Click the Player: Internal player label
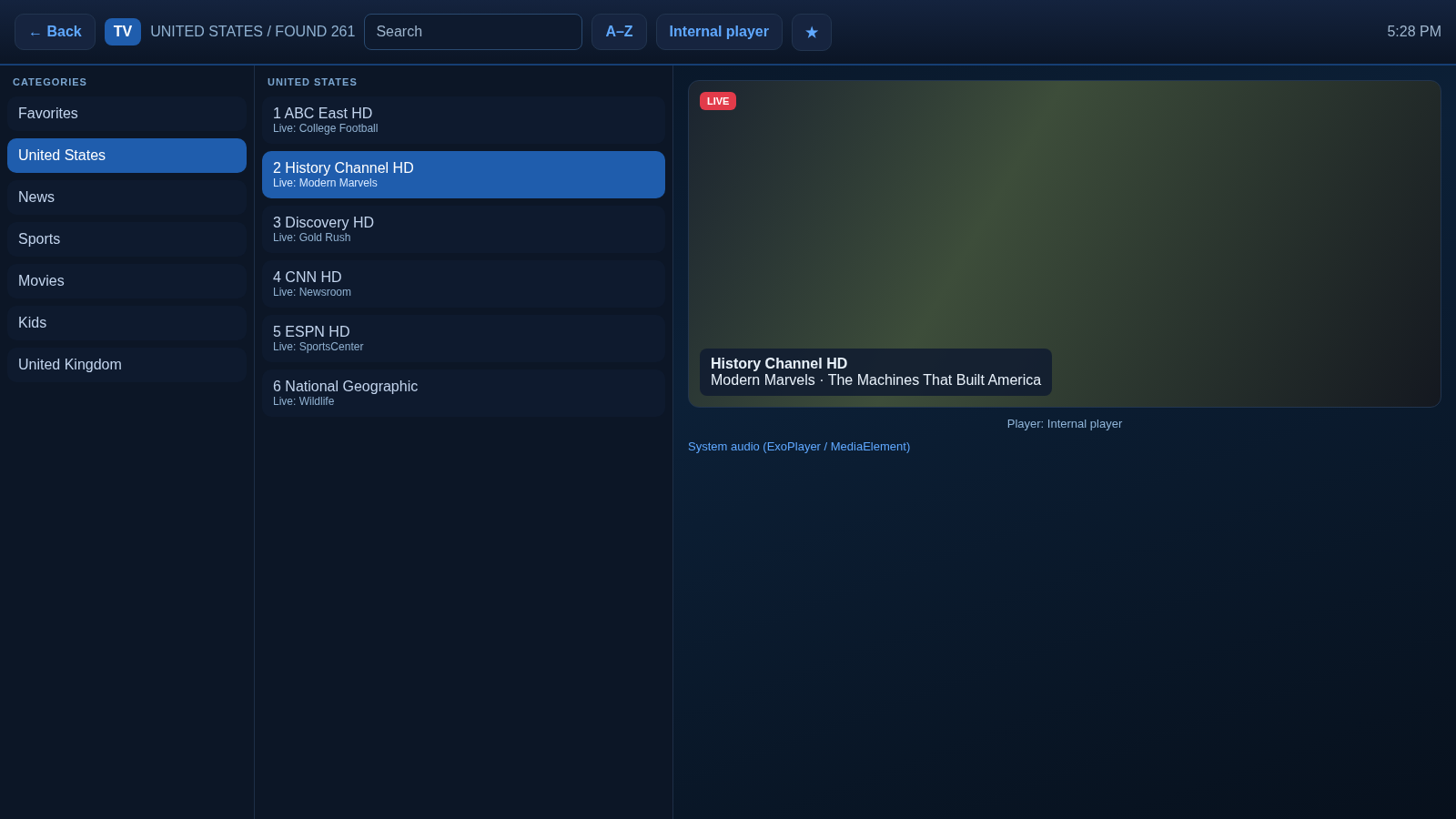 point(1065,424)
